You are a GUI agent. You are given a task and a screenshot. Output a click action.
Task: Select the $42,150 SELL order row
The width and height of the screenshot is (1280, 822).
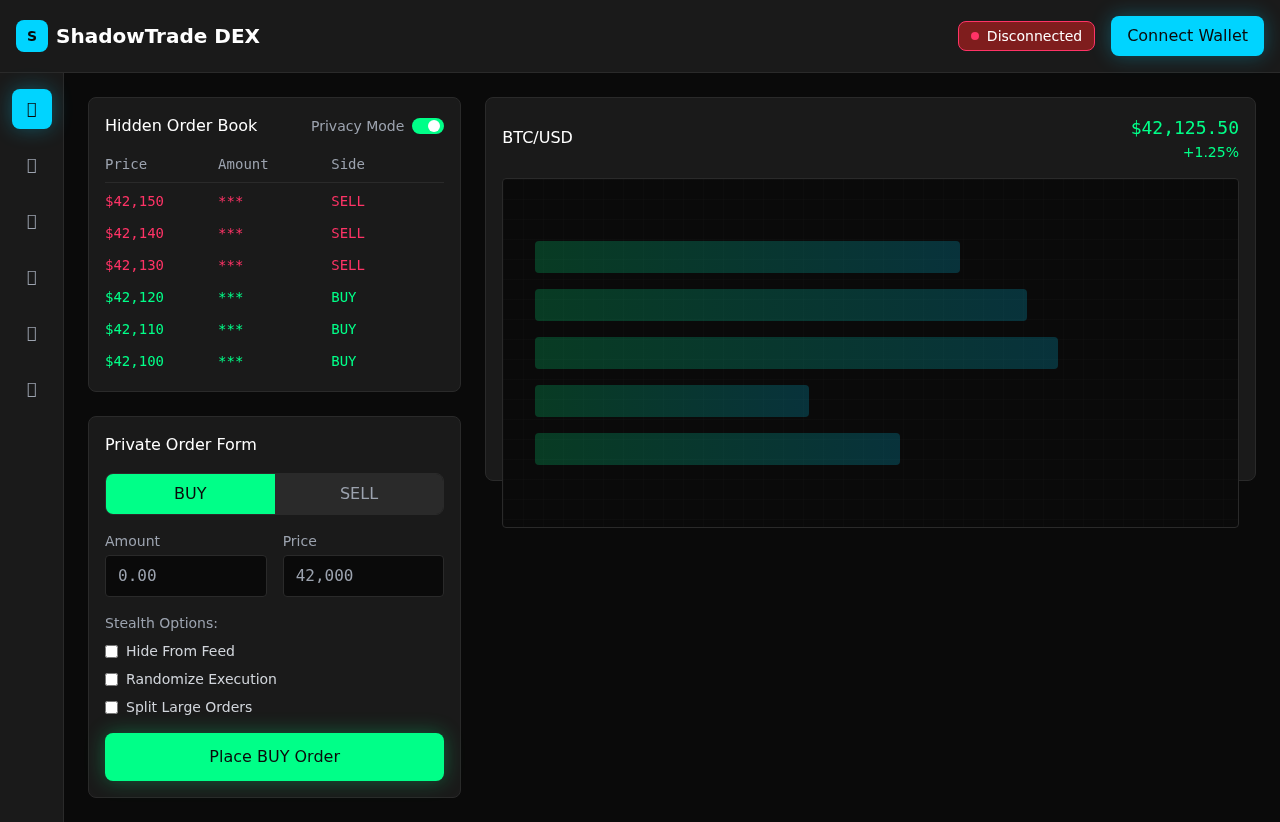click(x=235, y=201)
